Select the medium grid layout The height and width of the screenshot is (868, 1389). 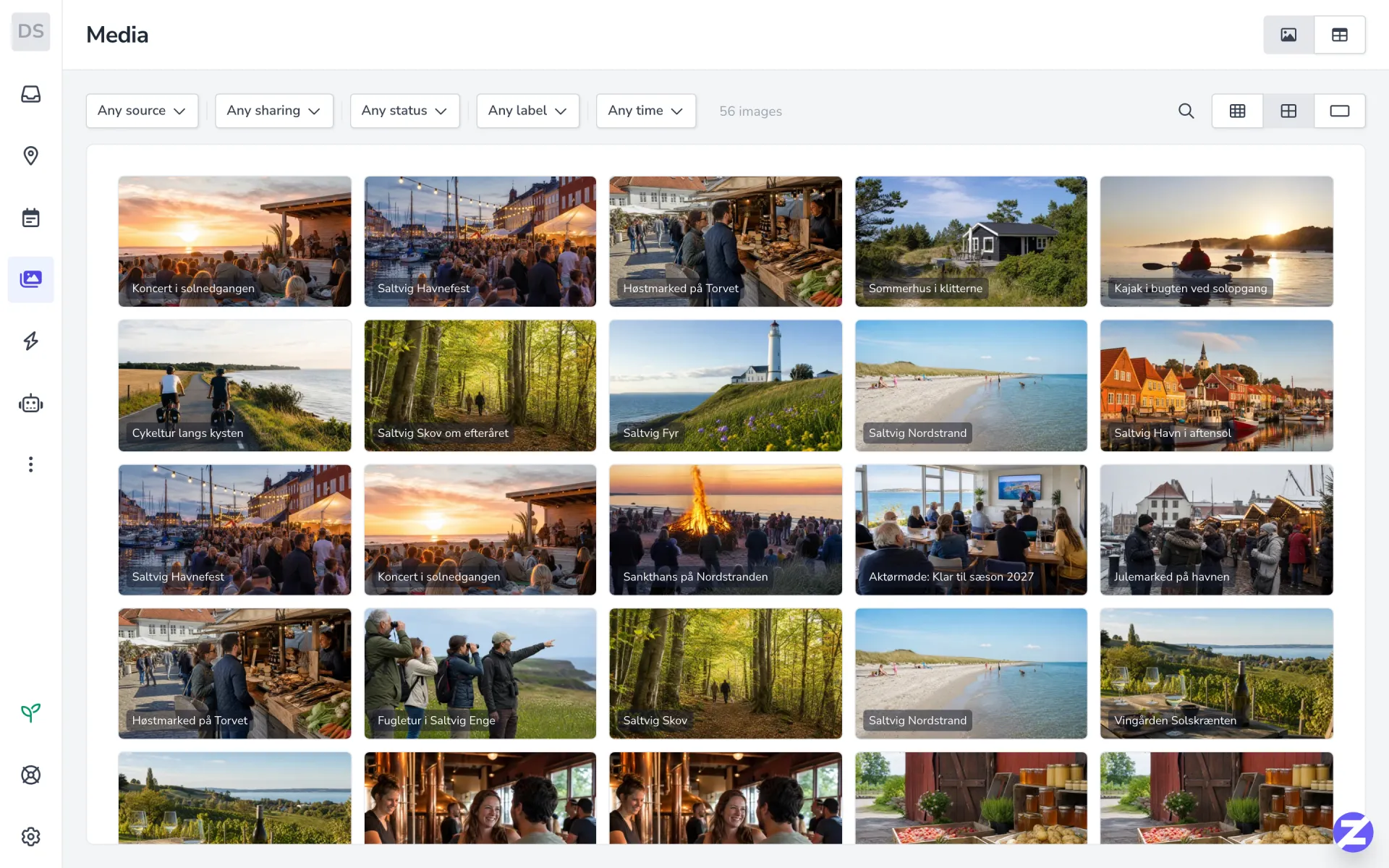click(x=1288, y=111)
